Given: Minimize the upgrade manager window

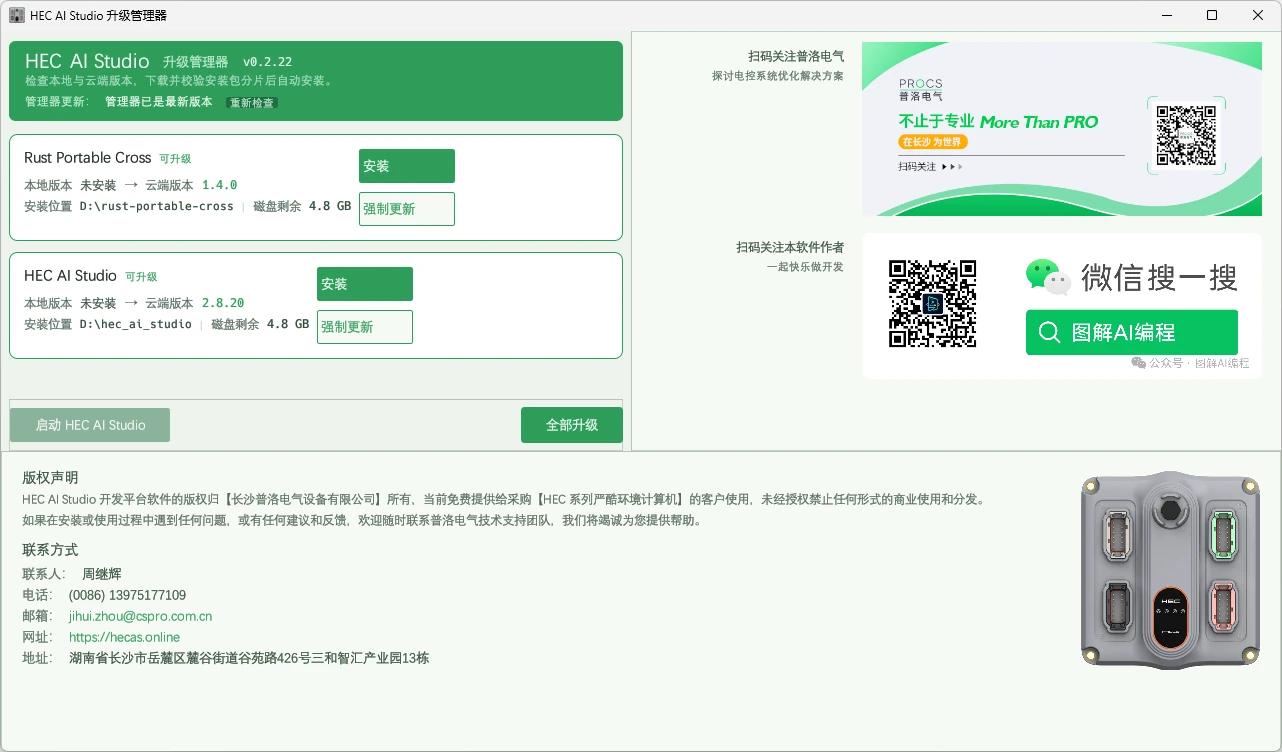Looking at the screenshot, I should (x=1166, y=15).
